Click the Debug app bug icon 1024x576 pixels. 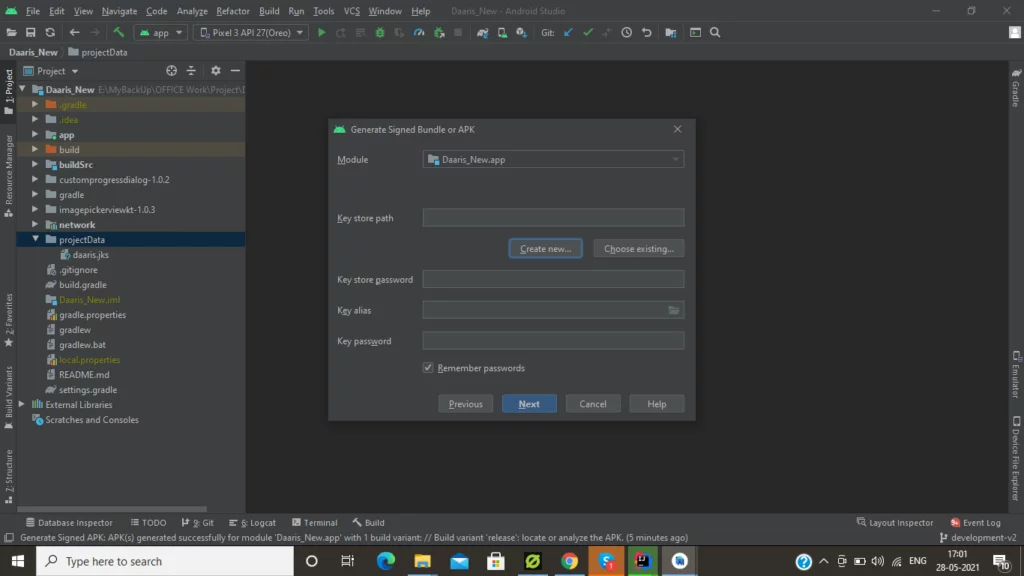pyautogui.click(x=380, y=33)
